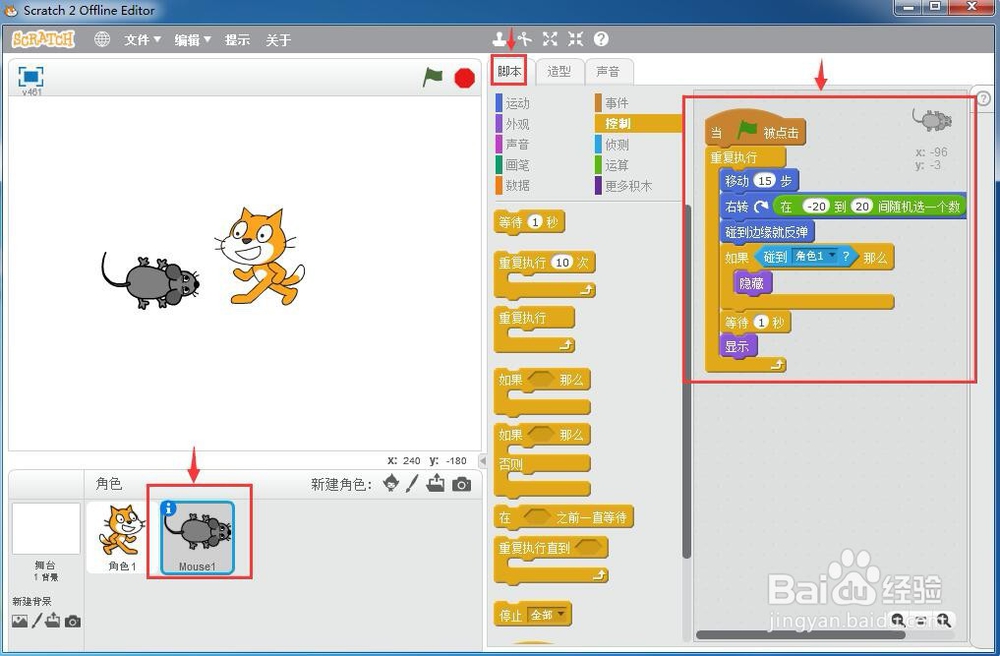This screenshot has height=656, width=1000.
Task: Click the 碰到边缘就反弹 script block
Action: pyautogui.click(x=767, y=231)
